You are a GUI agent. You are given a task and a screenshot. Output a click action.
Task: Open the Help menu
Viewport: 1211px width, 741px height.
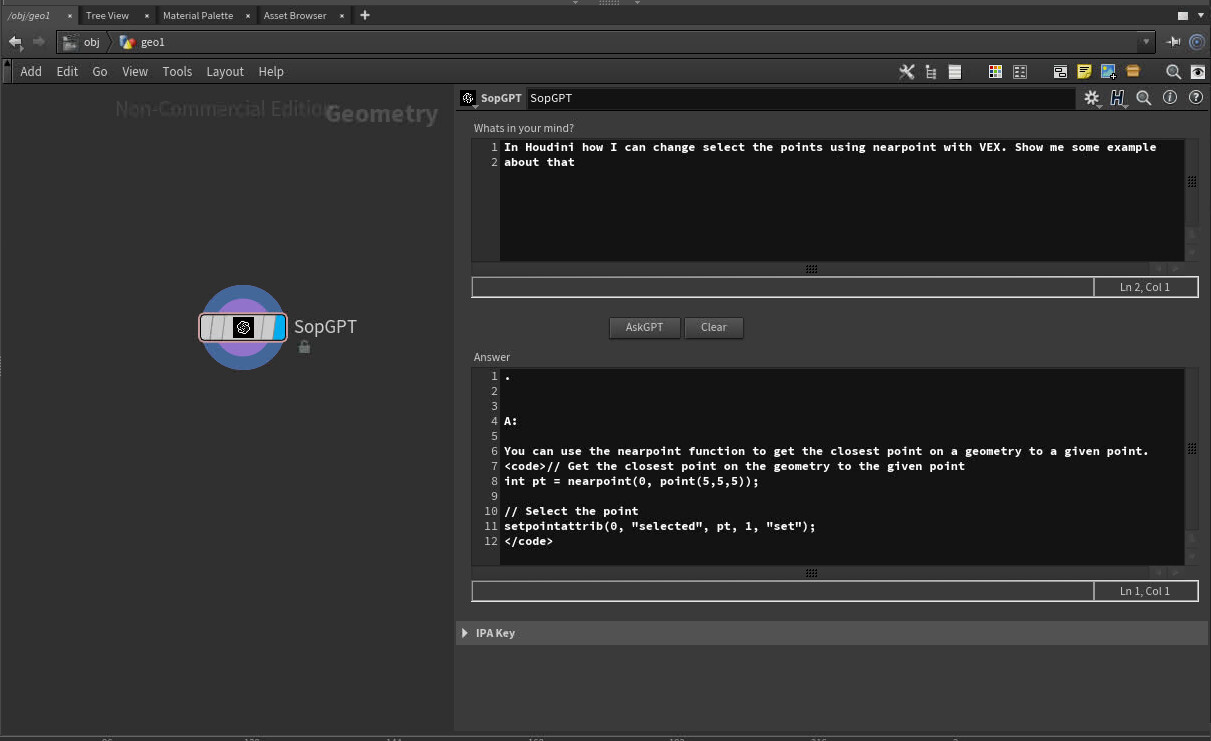(x=271, y=72)
